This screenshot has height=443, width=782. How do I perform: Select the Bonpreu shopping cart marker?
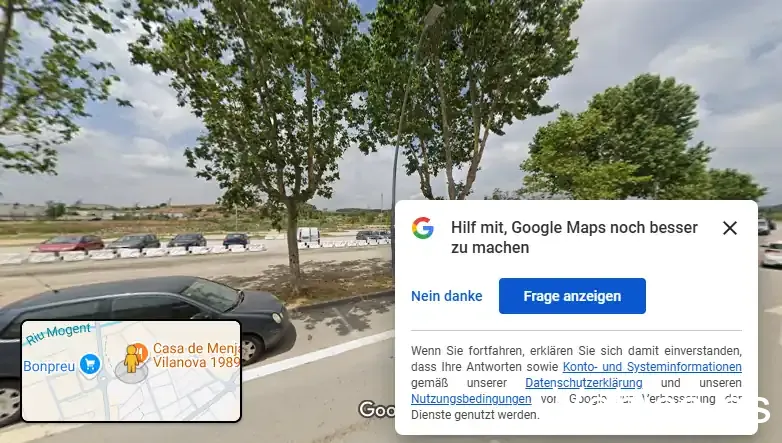coord(90,364)
